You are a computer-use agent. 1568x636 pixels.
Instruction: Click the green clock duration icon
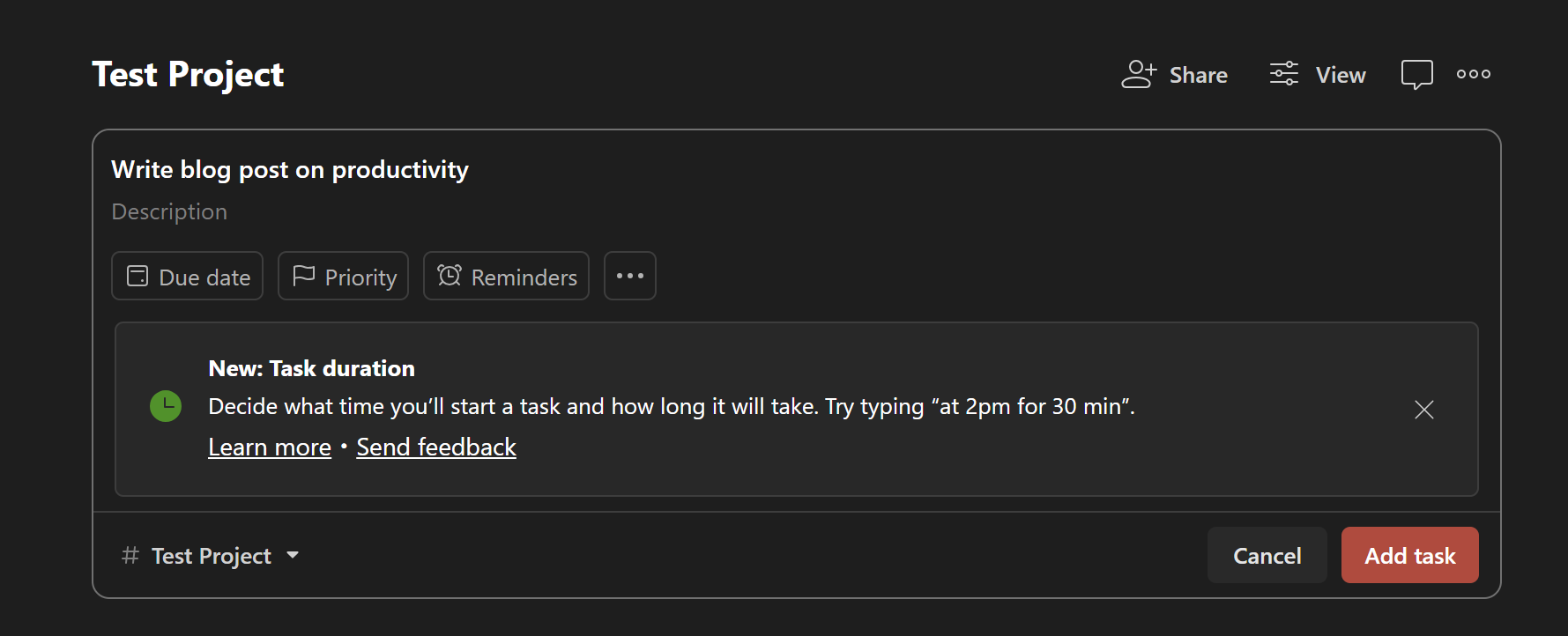(166, 406)
